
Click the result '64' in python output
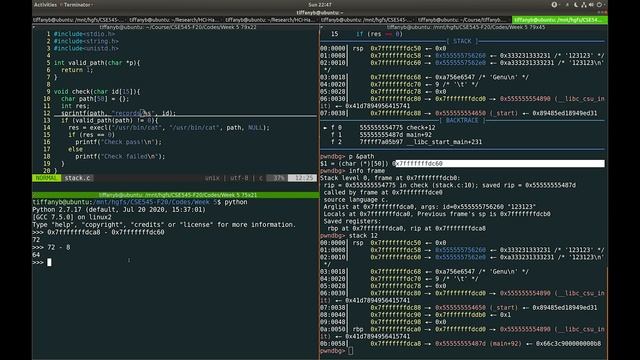click(36, 255)
